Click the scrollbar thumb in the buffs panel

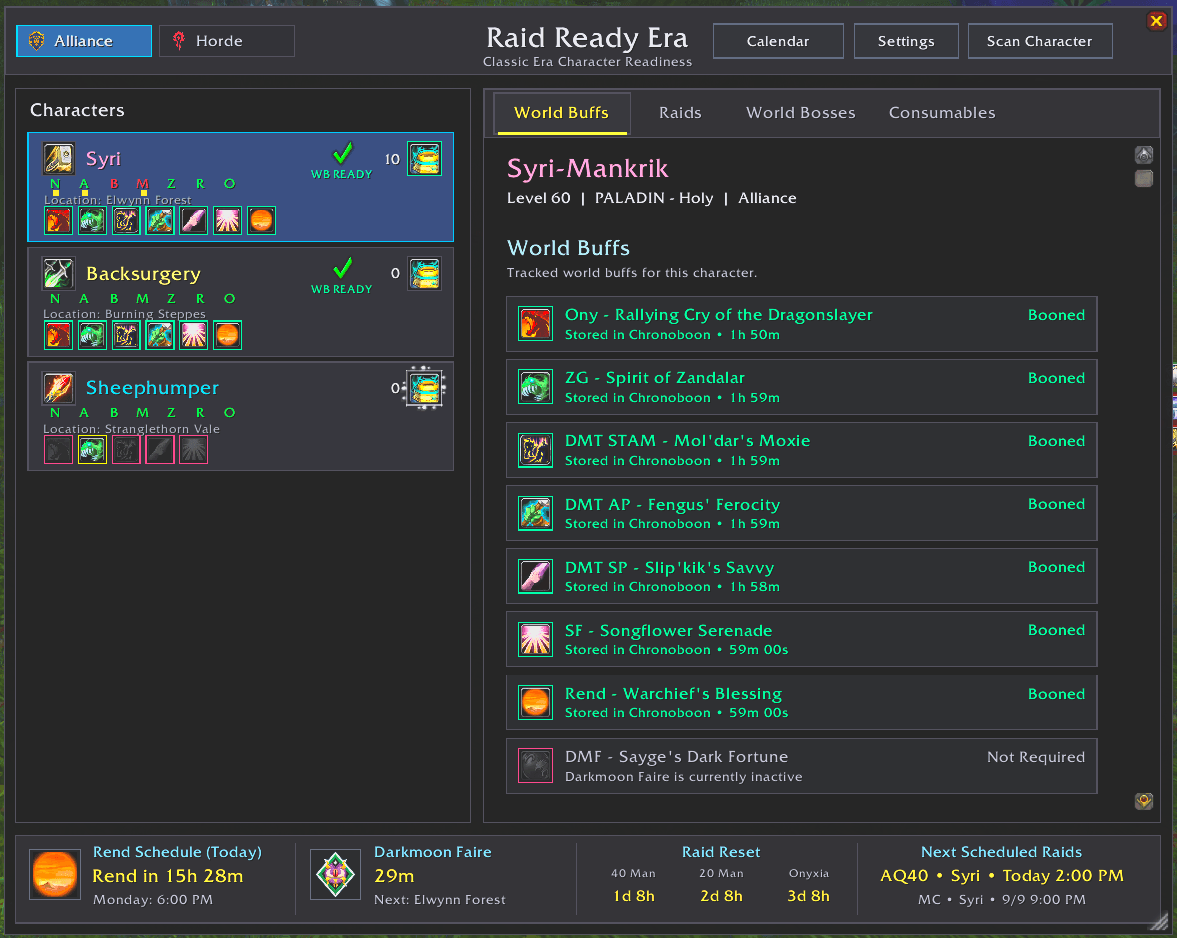pyautogui.click(x=1143, y=179)
